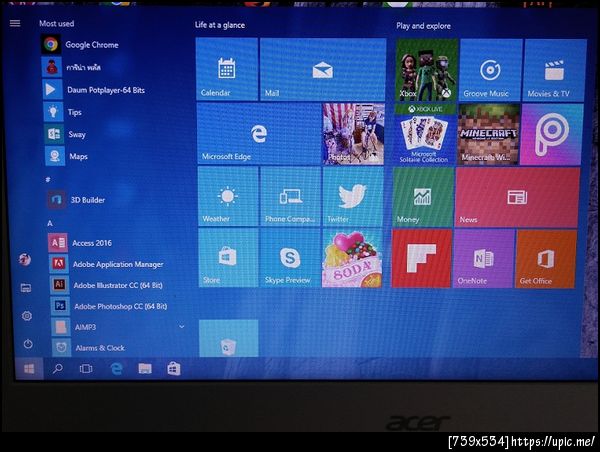Open Task View on taskbar
This screenshot has height=452, width=600.
(86, 369)
